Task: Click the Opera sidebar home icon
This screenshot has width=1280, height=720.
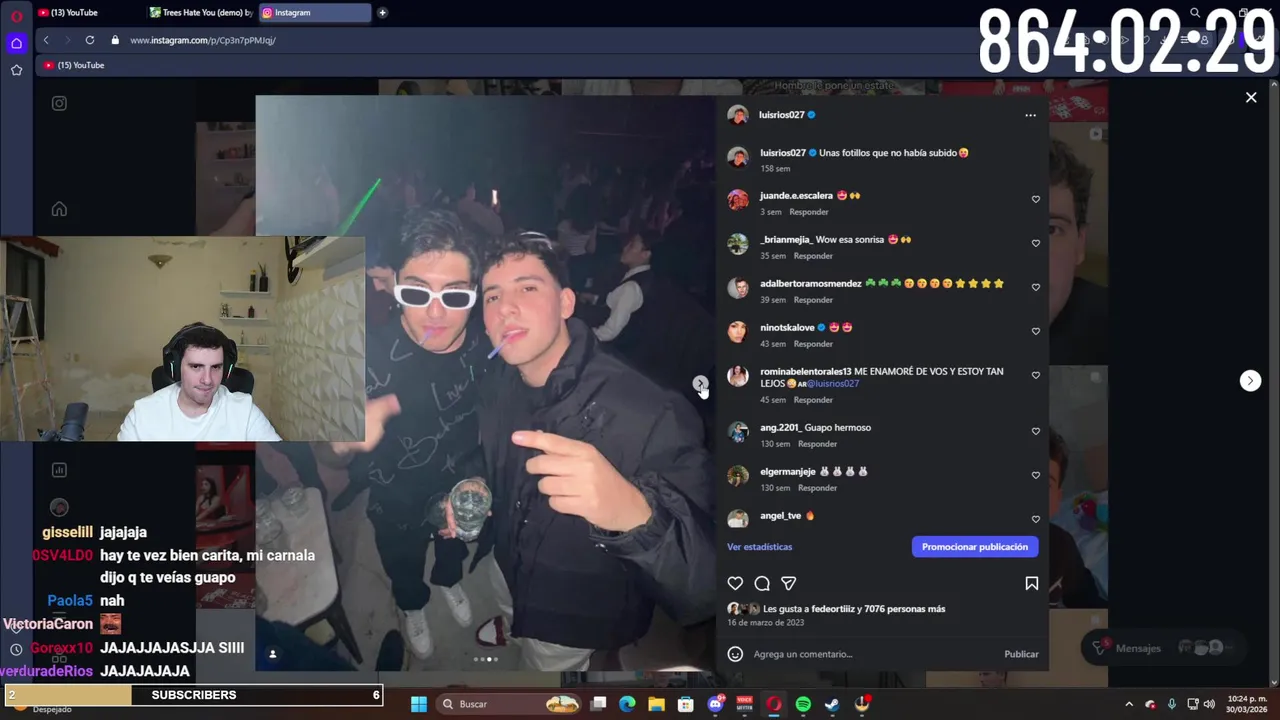Action: point(16,43)
